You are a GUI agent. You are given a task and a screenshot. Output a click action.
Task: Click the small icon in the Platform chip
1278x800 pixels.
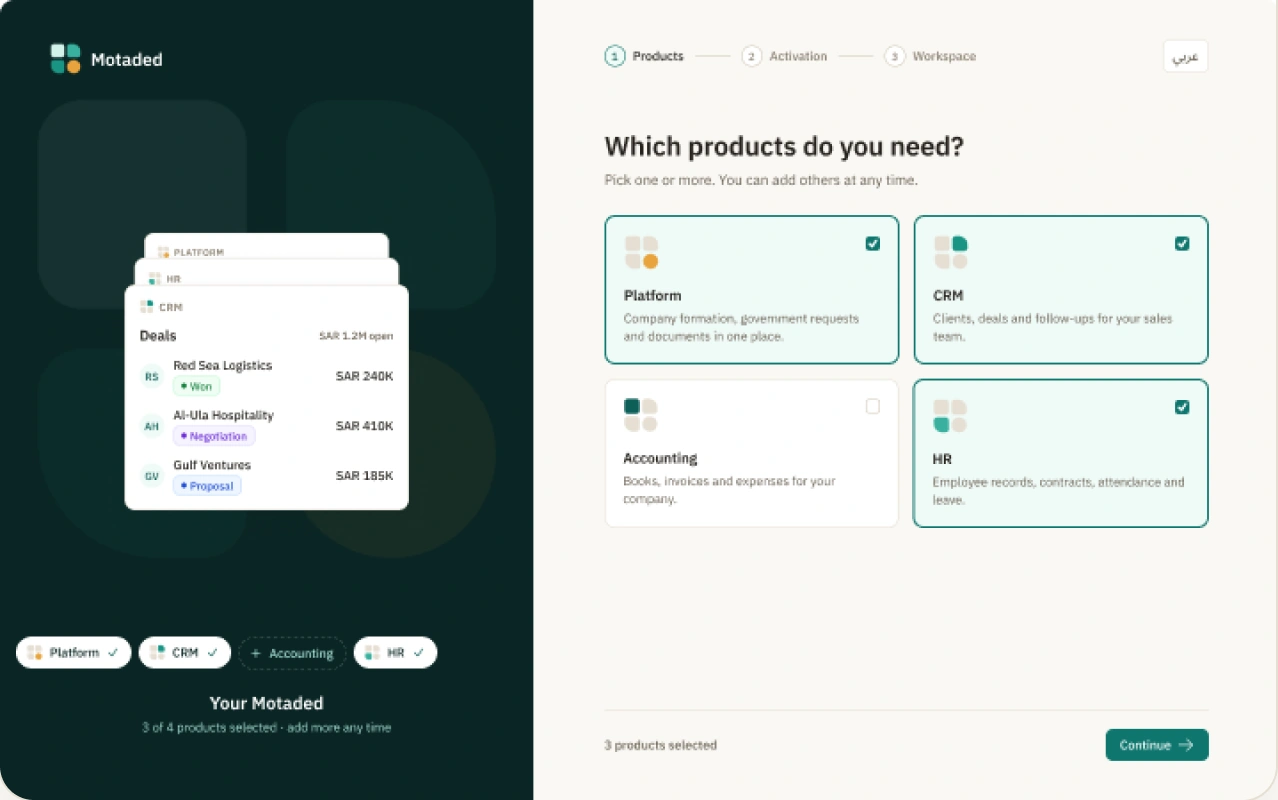point(35,653)
